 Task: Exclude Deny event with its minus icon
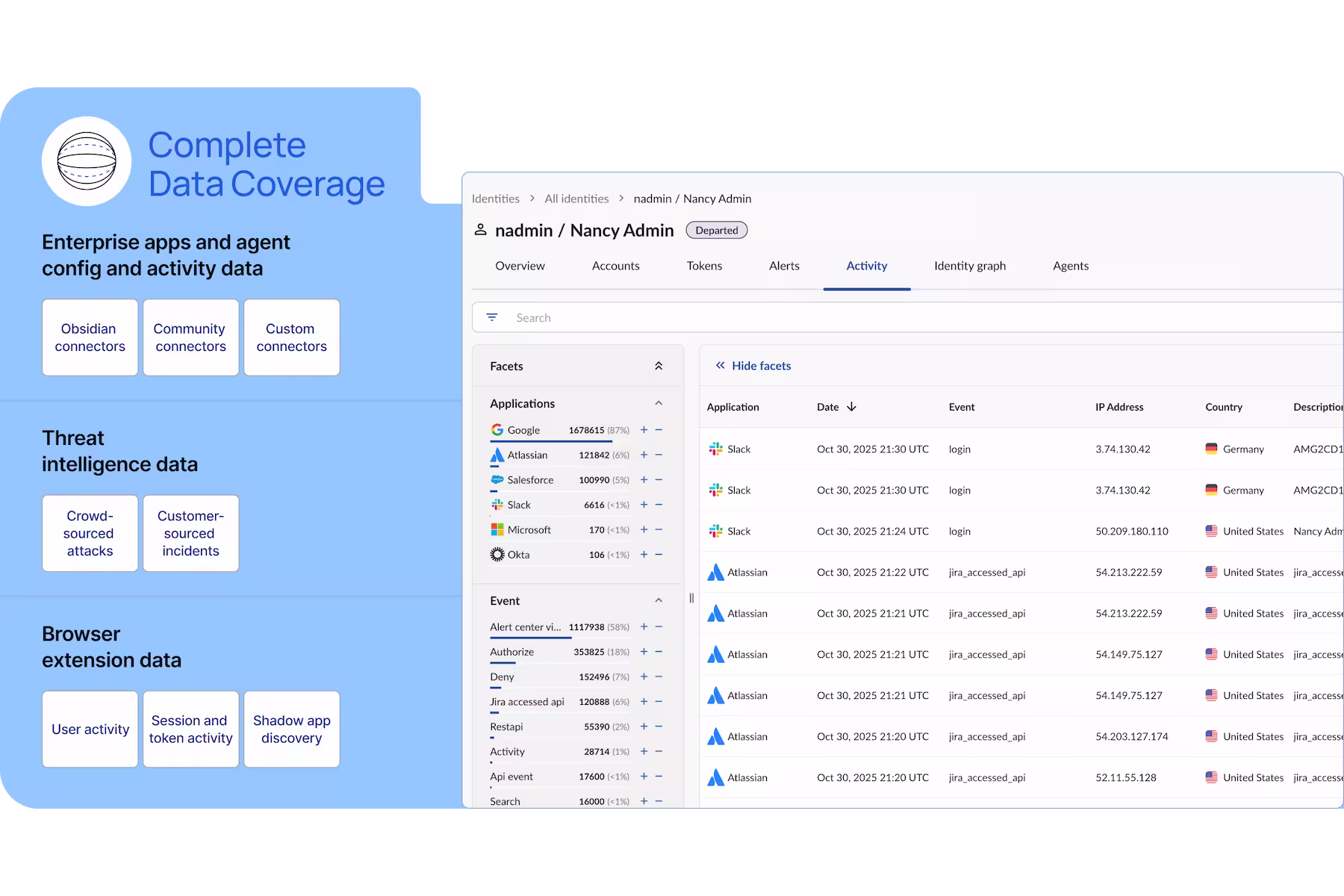tap(659, 676)
